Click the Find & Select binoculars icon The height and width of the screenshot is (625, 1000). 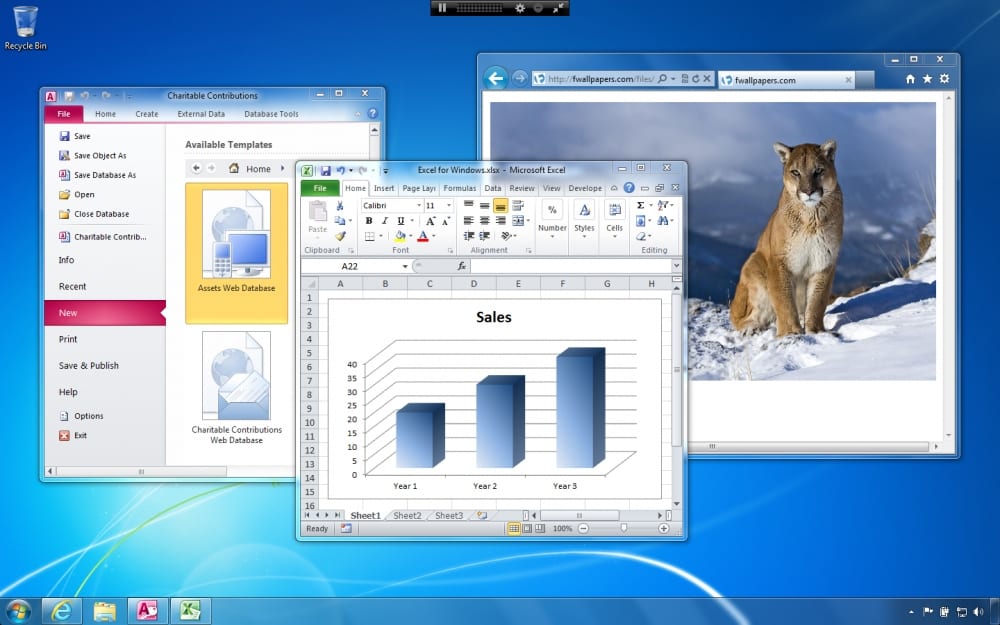pos(663,221)
